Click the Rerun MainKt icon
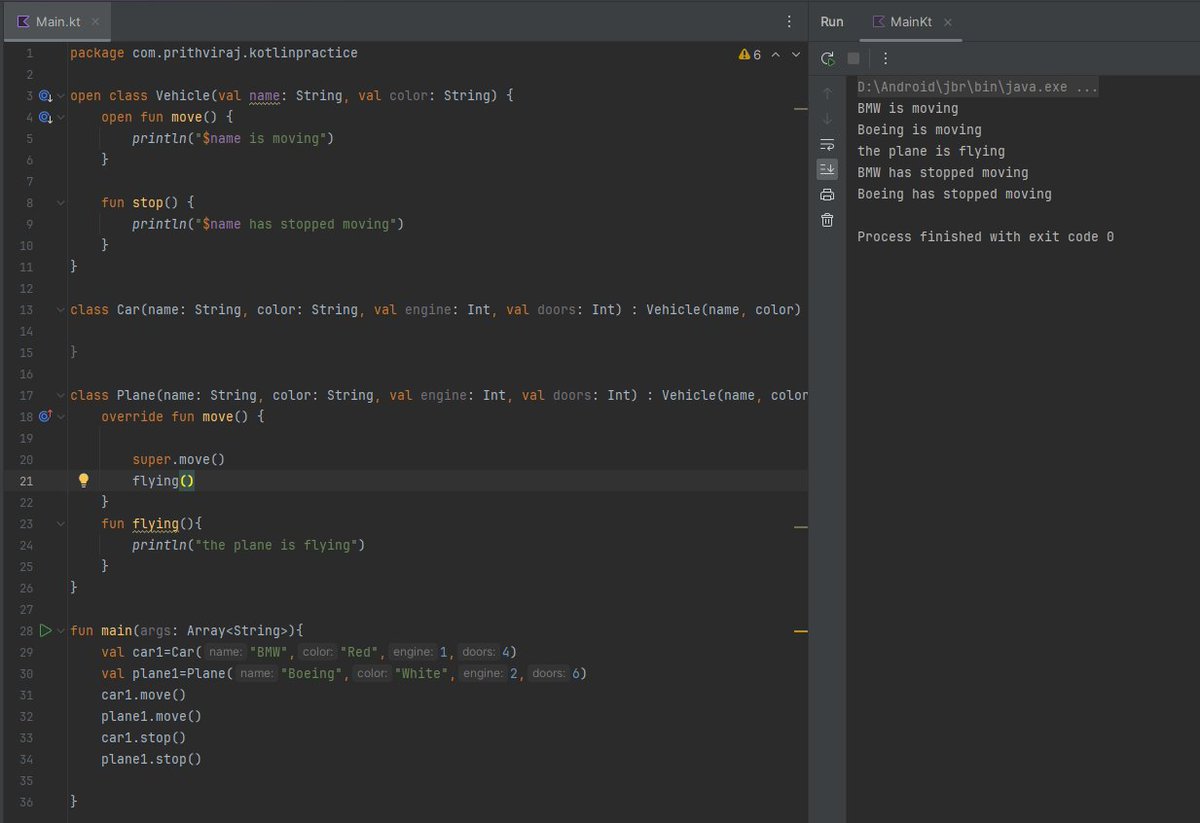 click(x=827, y=58)
